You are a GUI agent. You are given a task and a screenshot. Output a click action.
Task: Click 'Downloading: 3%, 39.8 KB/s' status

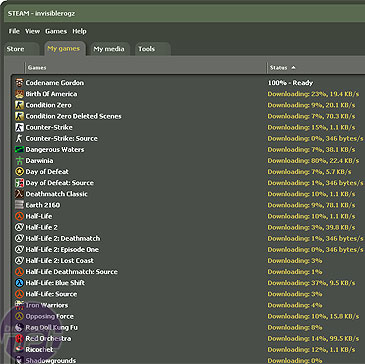click(x=311, y=227)
